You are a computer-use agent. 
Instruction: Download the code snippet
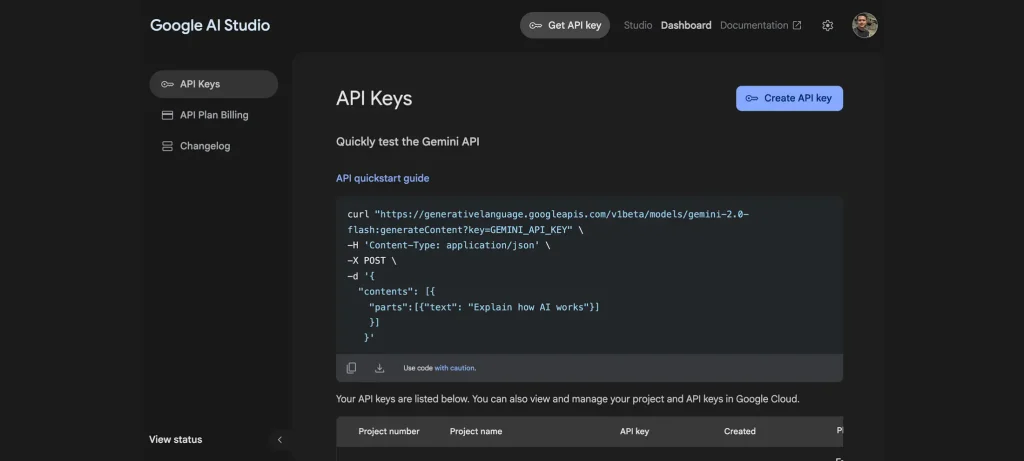tap(379, 368)
